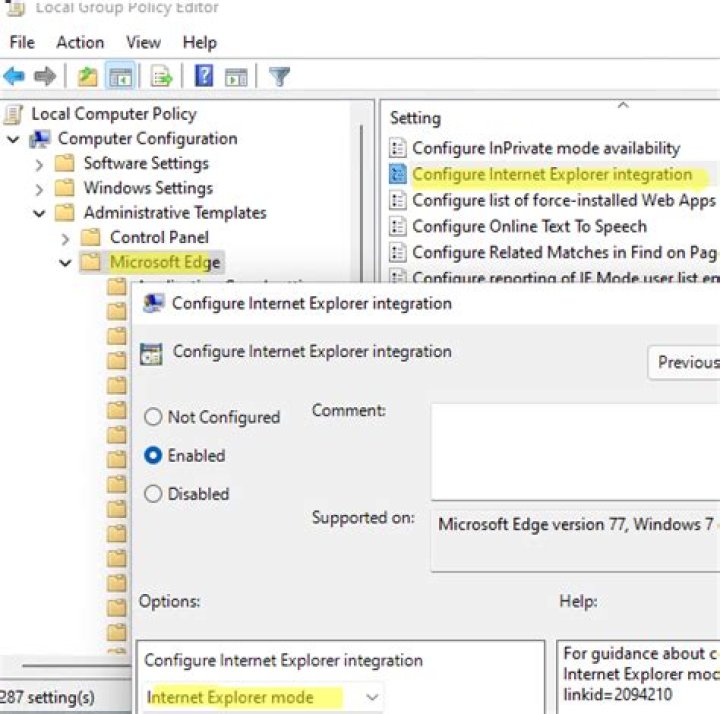Click the Filter funnel toolbar icon

coord(280,76)
